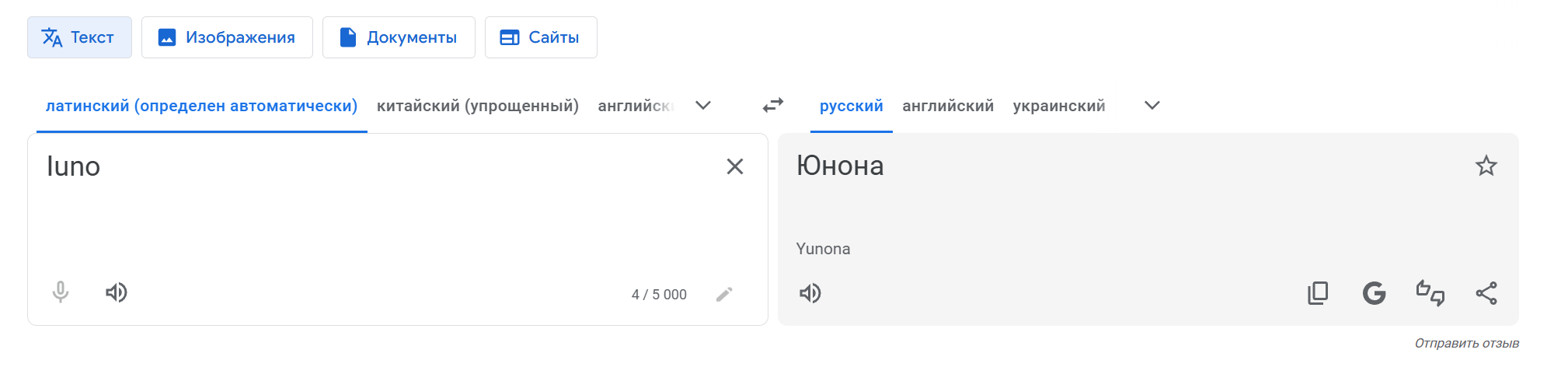Open the Изображения translation mode

(227, 37)
